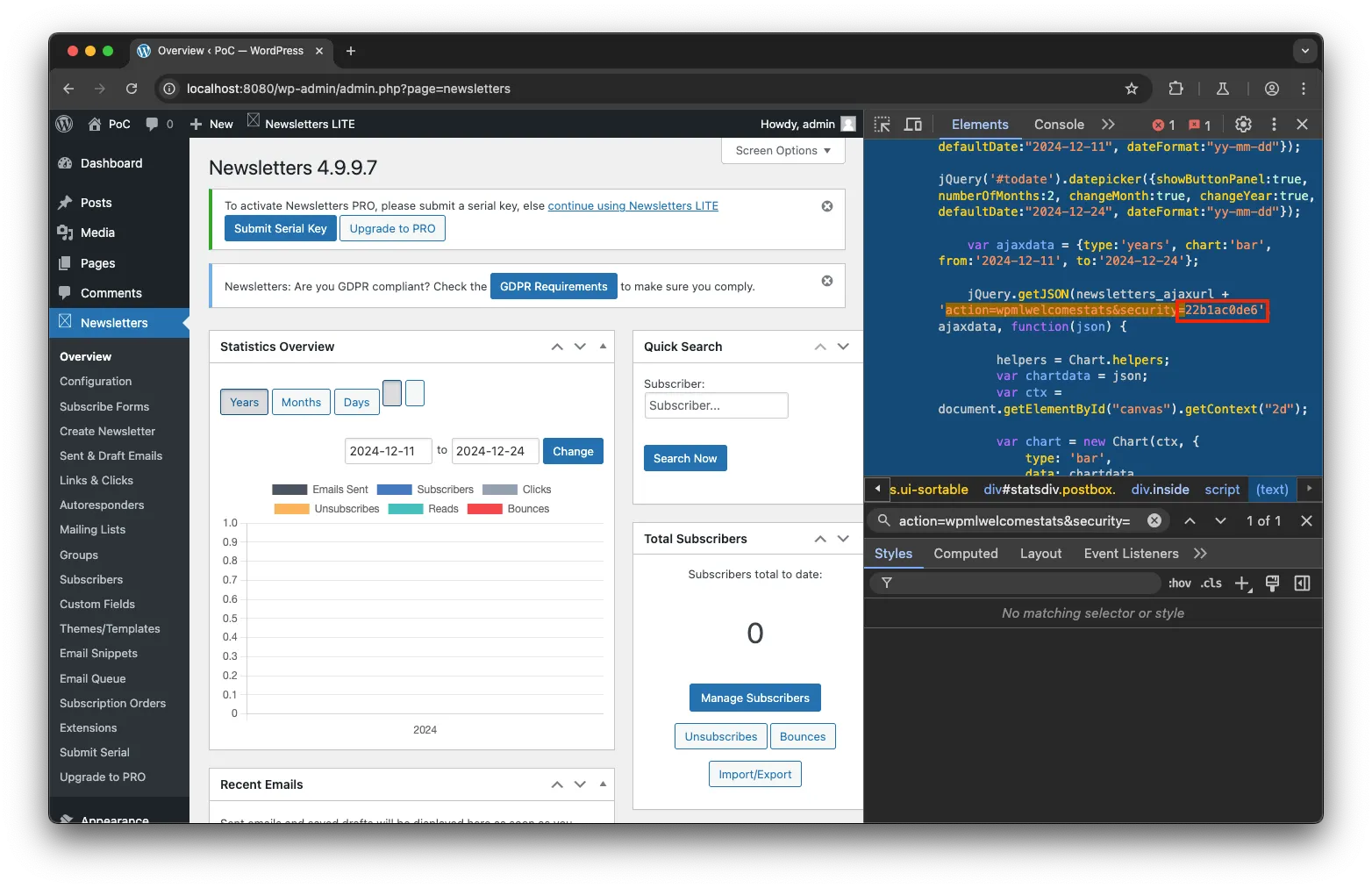Open the Chrome extensions puzzle icon
Image resolution: width=1372 pixels, height=888 pixels.
click(x=1176, y=89)
